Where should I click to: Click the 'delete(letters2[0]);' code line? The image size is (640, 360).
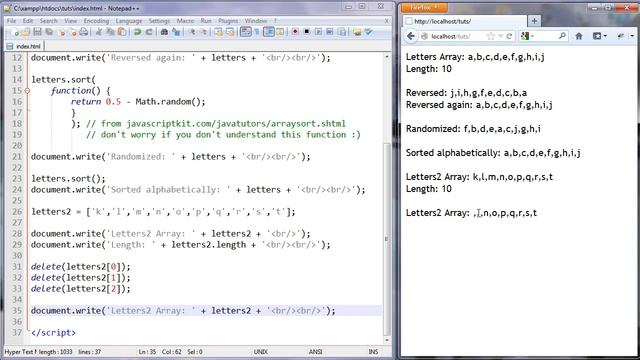[81, 267]
